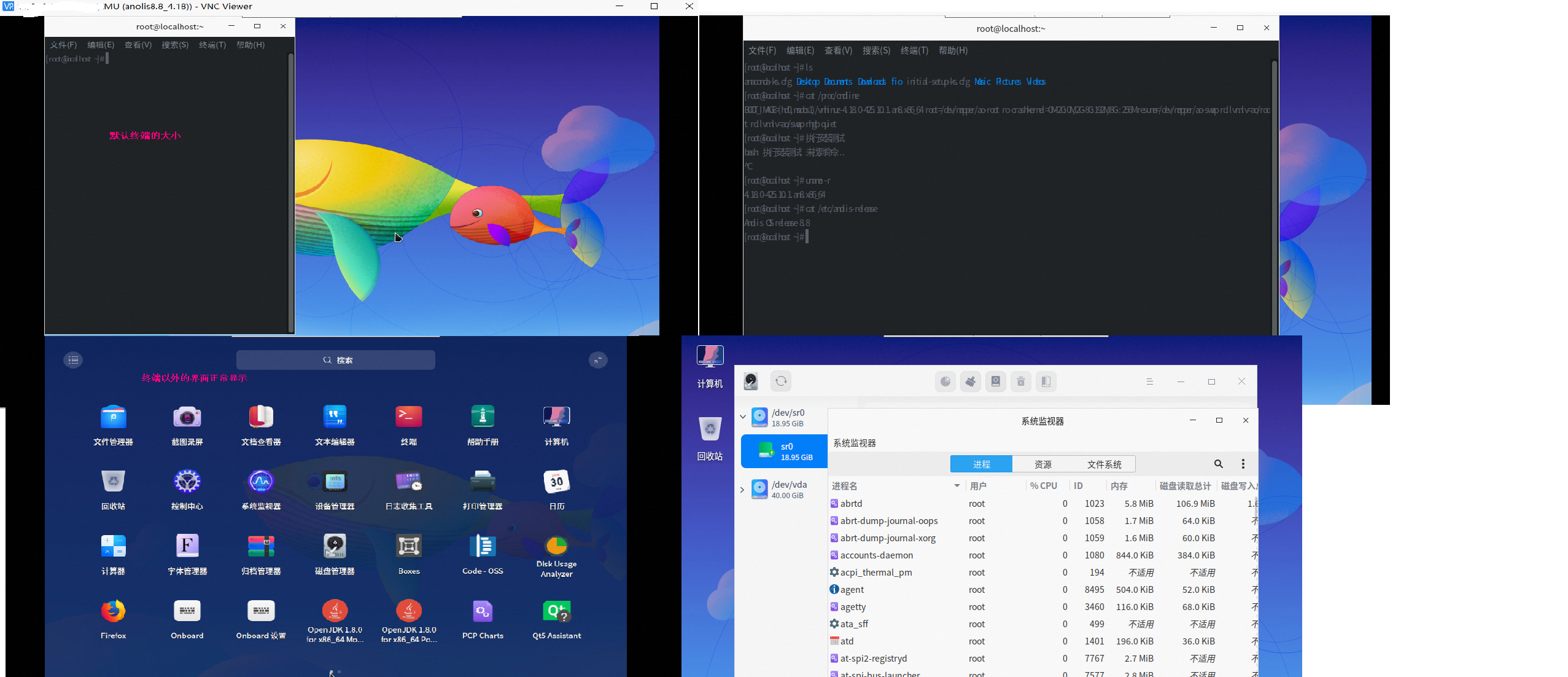
Task: Click the broom clean icon in the disk manager toolbar
Action: [971, 382]
